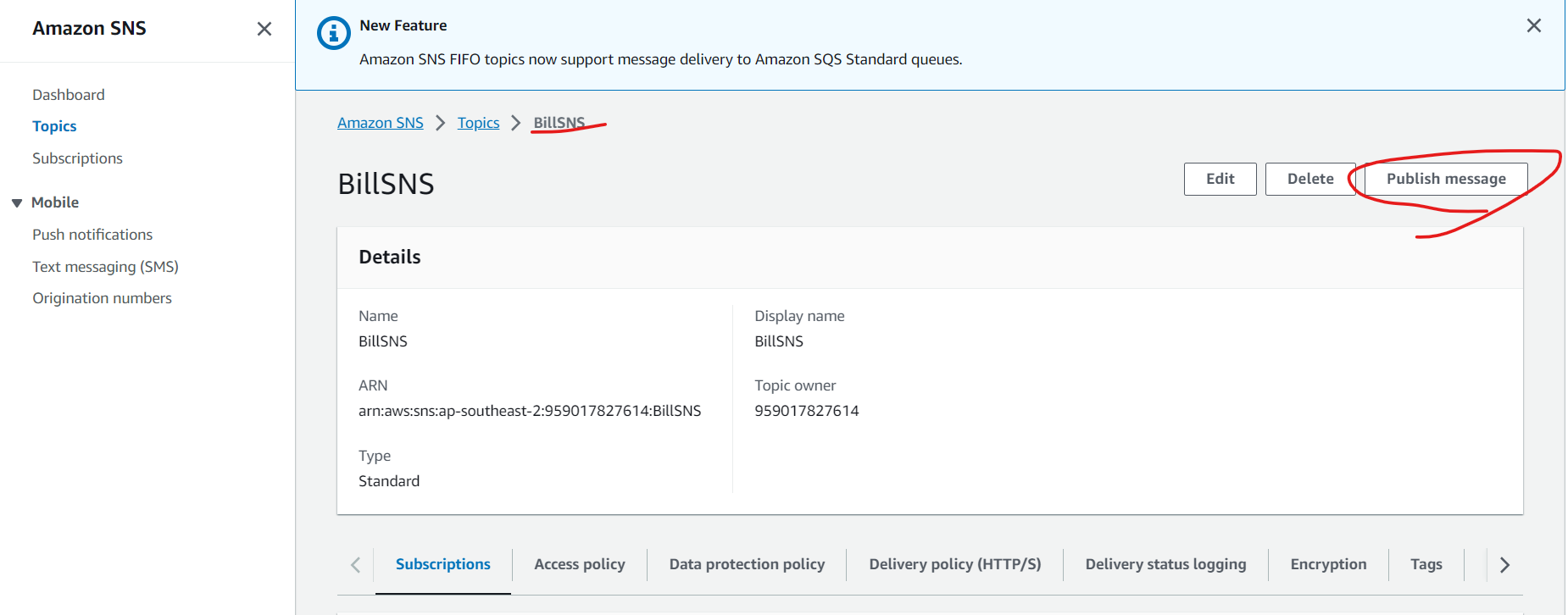Open Push notifications page
1568x615 pixels.
click(92, 235)
